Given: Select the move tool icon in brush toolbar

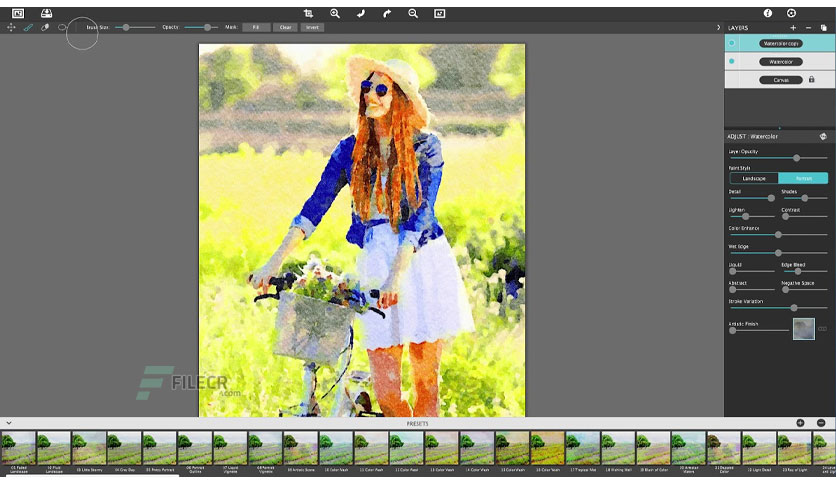Looking at the screenshot, I should [x=11, y=27].
